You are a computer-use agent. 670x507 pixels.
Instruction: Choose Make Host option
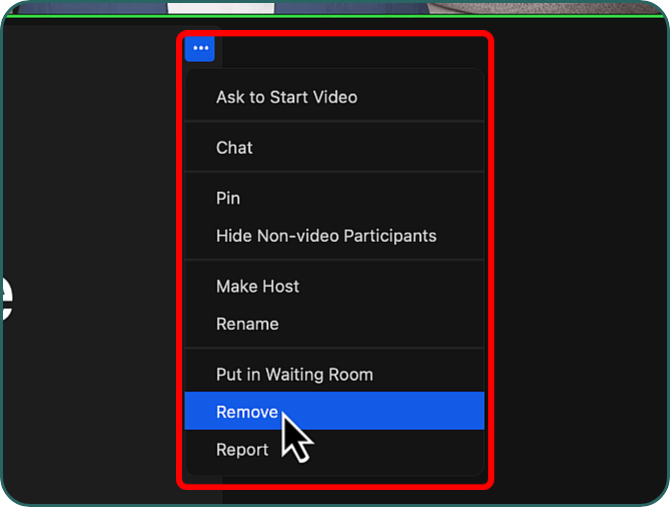tap(334, 286)
